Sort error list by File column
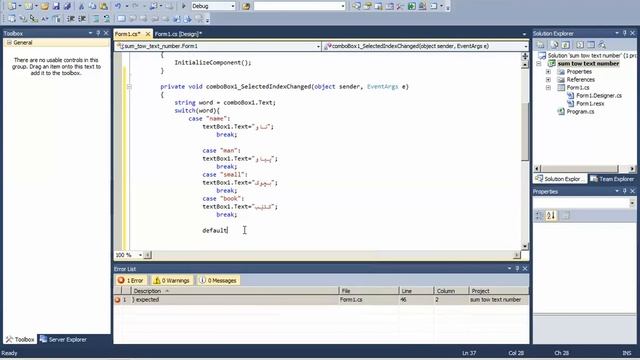Screen dimensions: 640x360 369,291
